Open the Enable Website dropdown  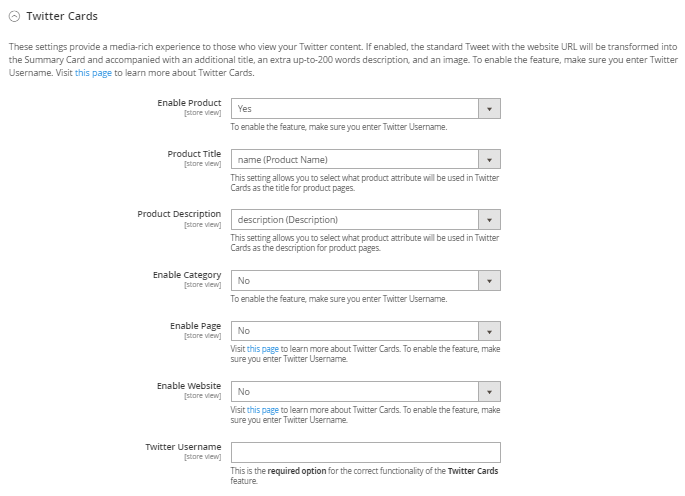coord(355,392)
